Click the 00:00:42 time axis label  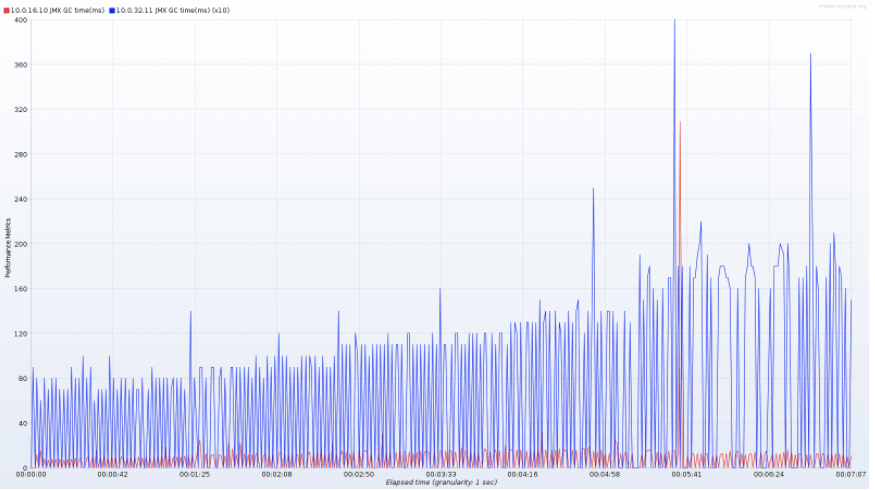coord(112,474)
